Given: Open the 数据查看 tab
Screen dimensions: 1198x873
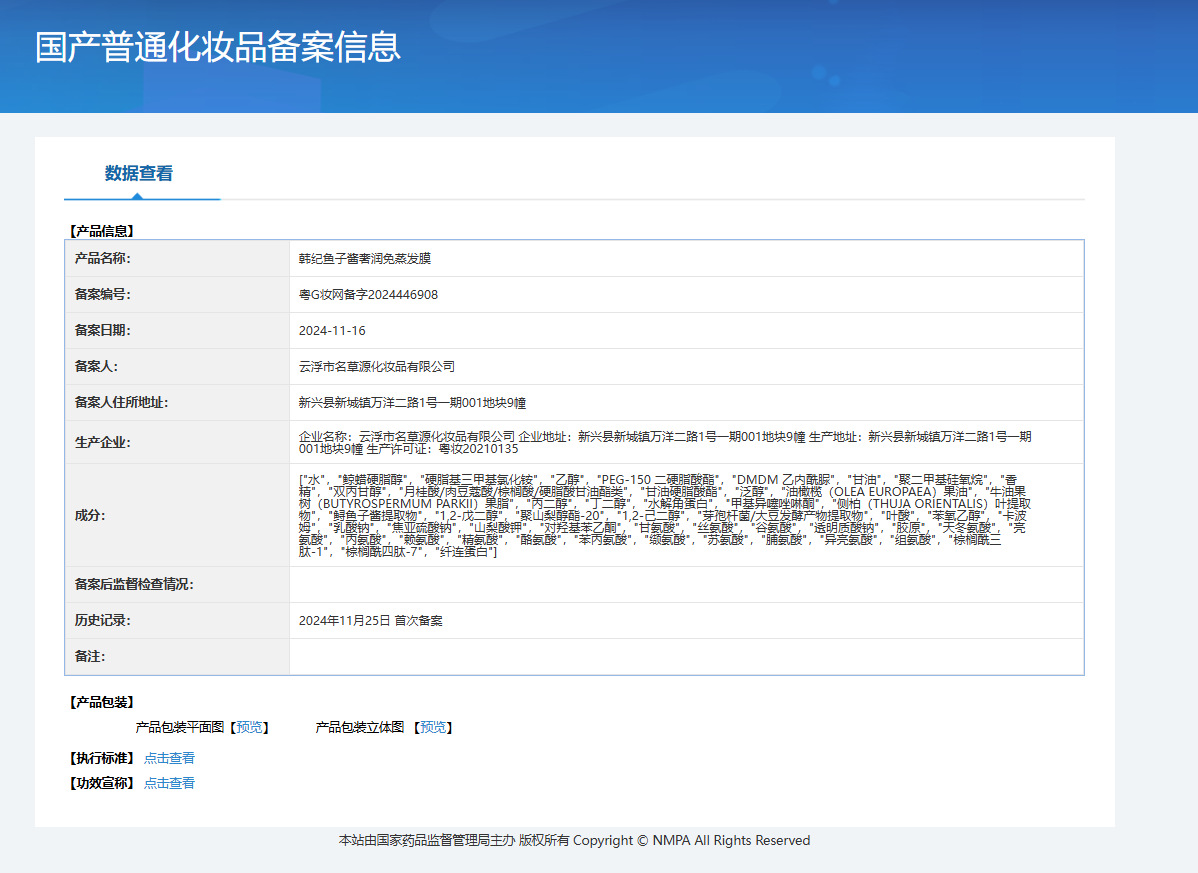Looking at the screenshot, I should click(x=138, y=173).
